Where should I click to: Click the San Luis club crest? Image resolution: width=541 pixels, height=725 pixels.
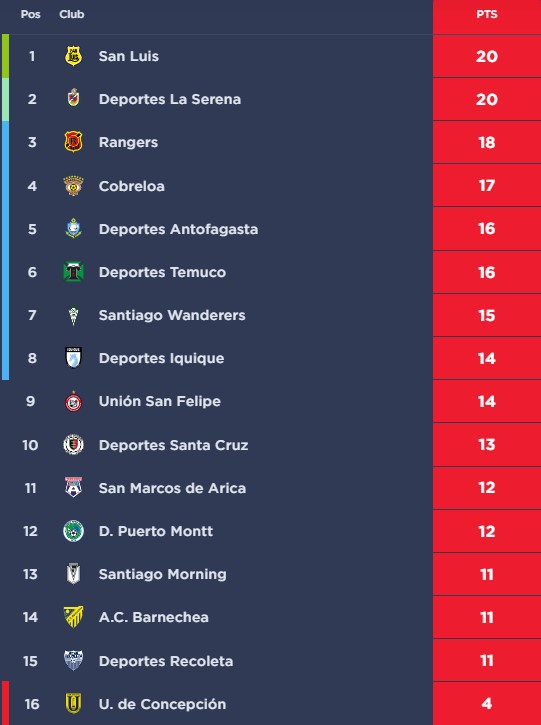(73, 56)
